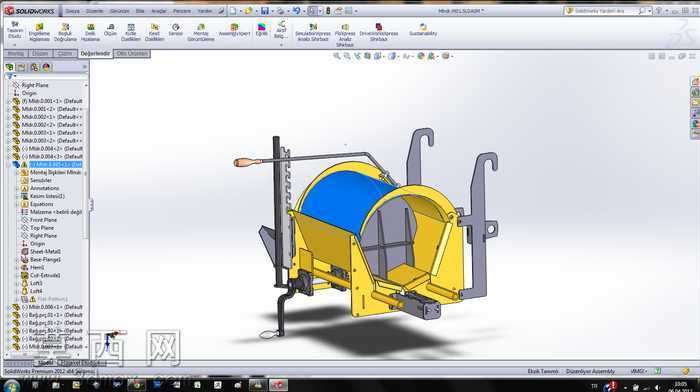Screen dimensions: 700x392
Task: Open the Undo history dropdown arrow
Action: 304,11
